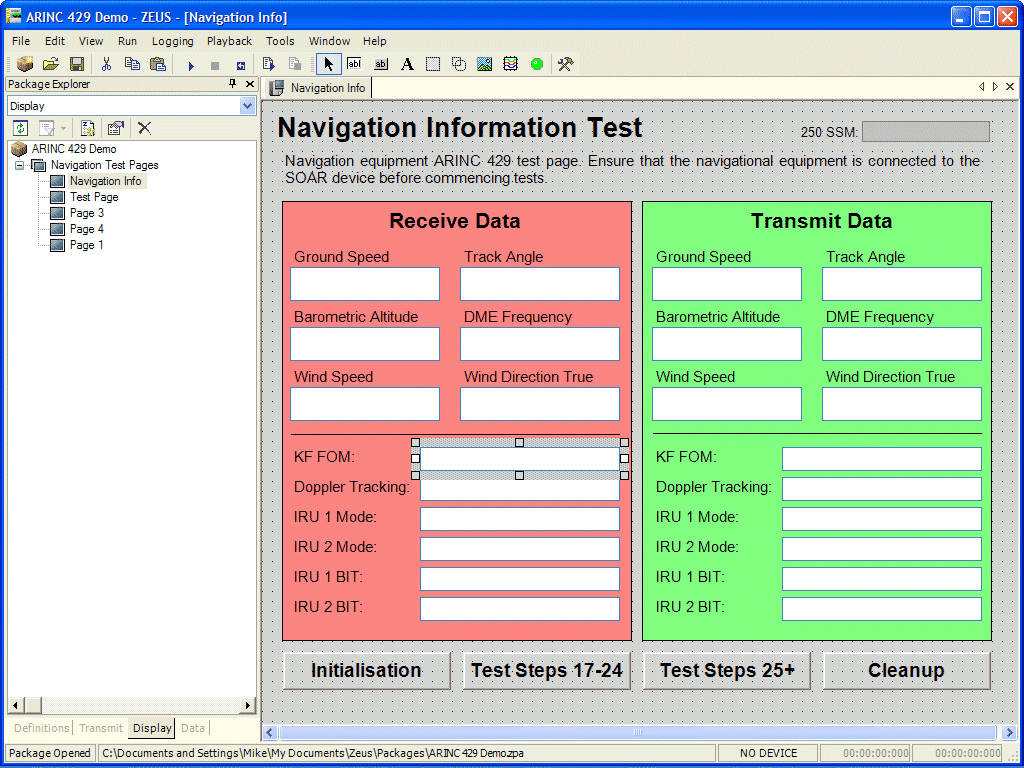Open a package with the folder icon
1024x768 pixels.
click(x=51, y=64)
